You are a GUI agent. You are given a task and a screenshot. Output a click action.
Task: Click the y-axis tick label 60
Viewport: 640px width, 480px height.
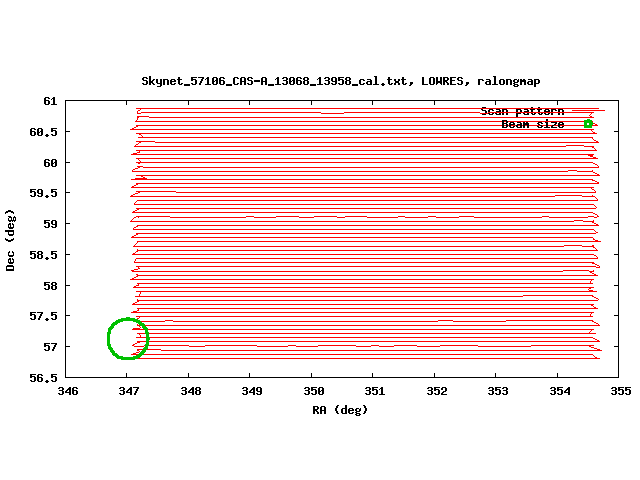pos(50,163)
